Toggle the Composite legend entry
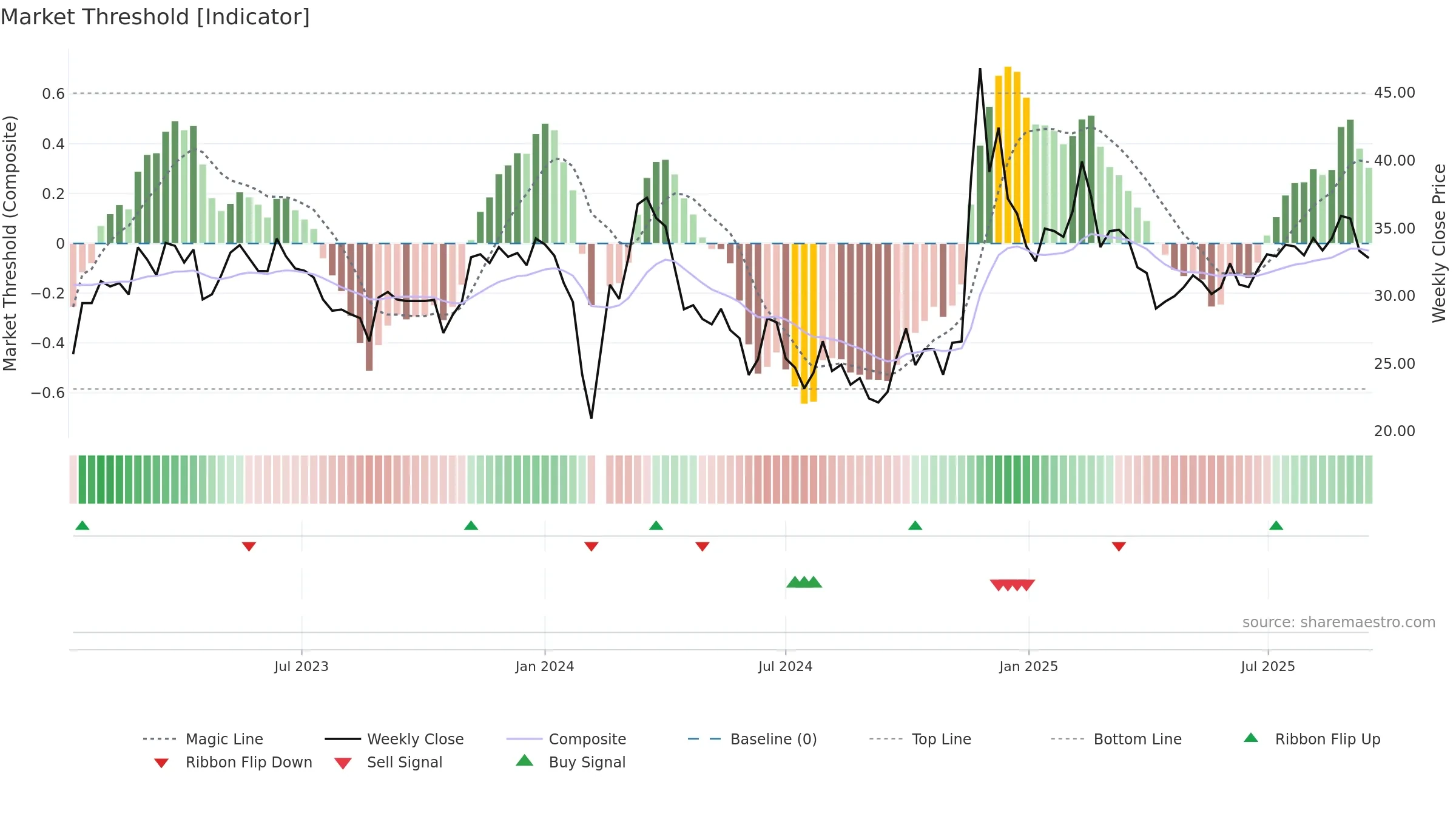1456x819 pixels. (x=566, y=739)
